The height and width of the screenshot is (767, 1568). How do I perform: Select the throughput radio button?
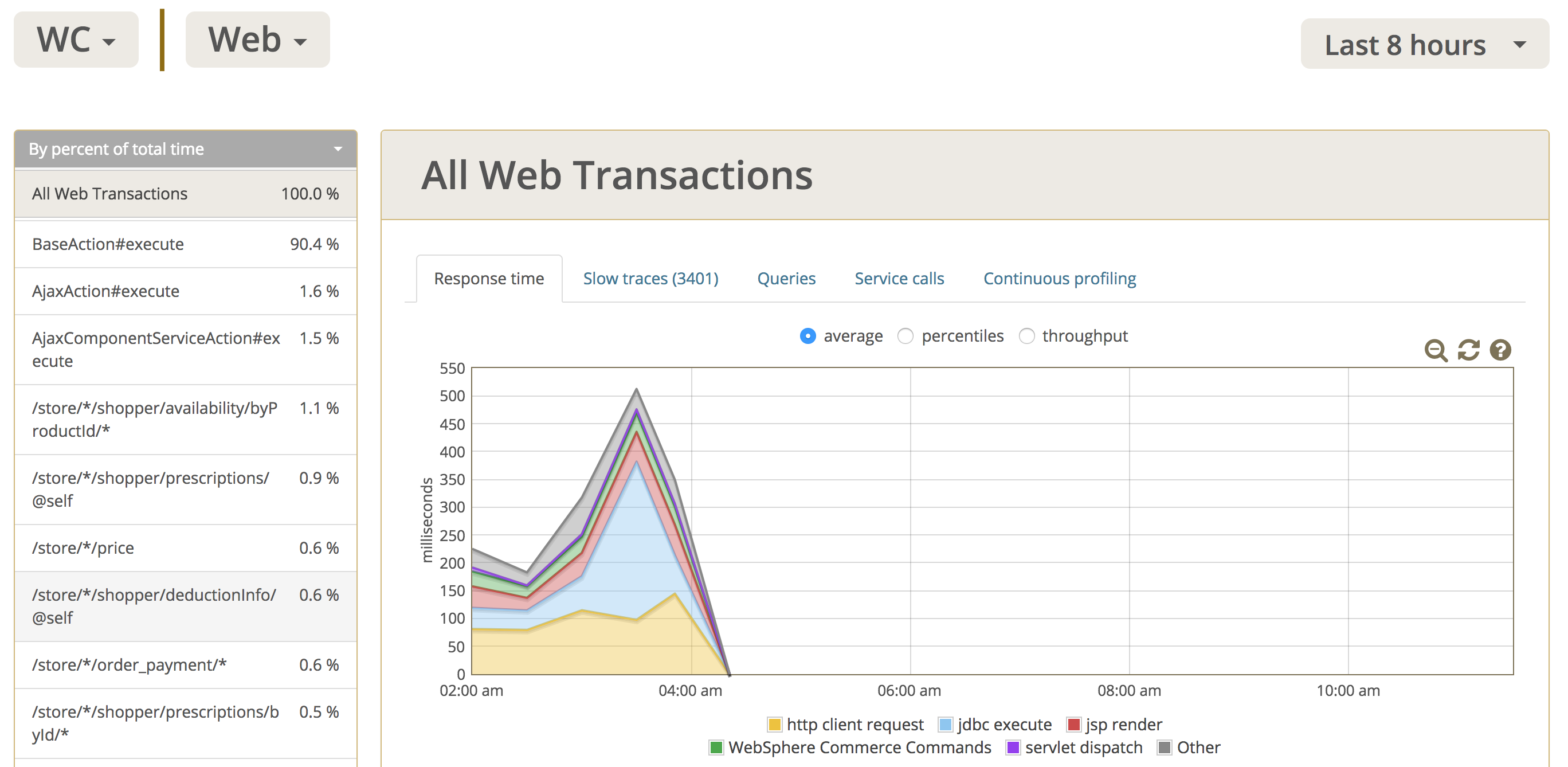(1026, 336)
